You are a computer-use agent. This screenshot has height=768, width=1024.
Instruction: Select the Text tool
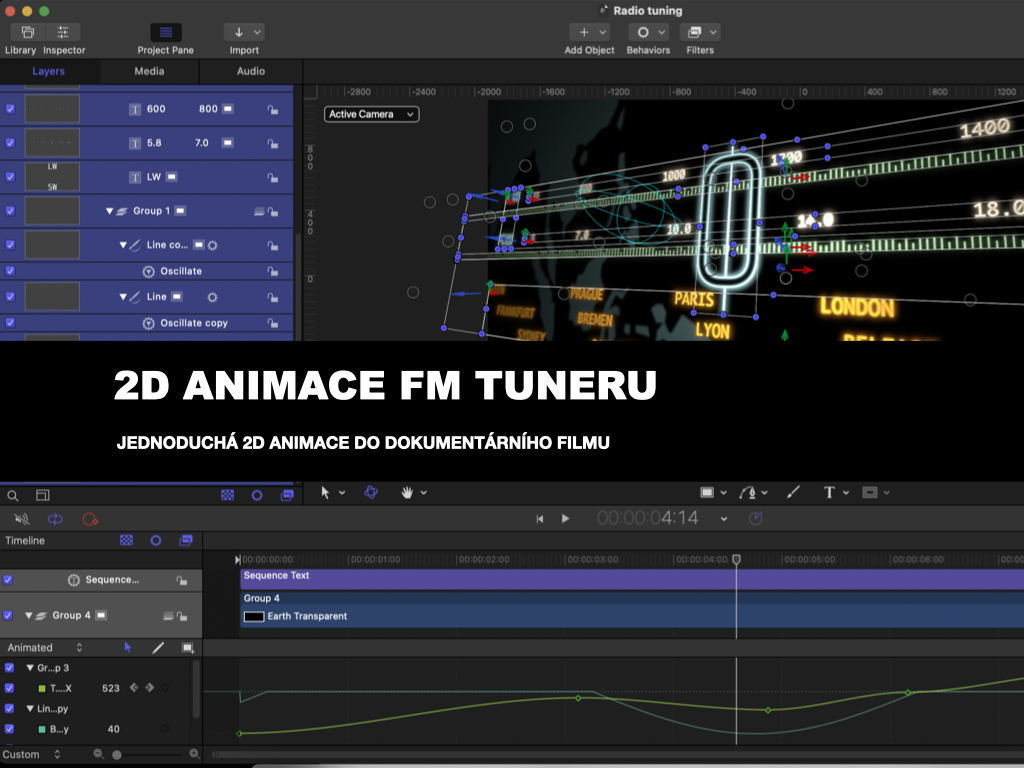pyautogui.click(x=829, y=492)
